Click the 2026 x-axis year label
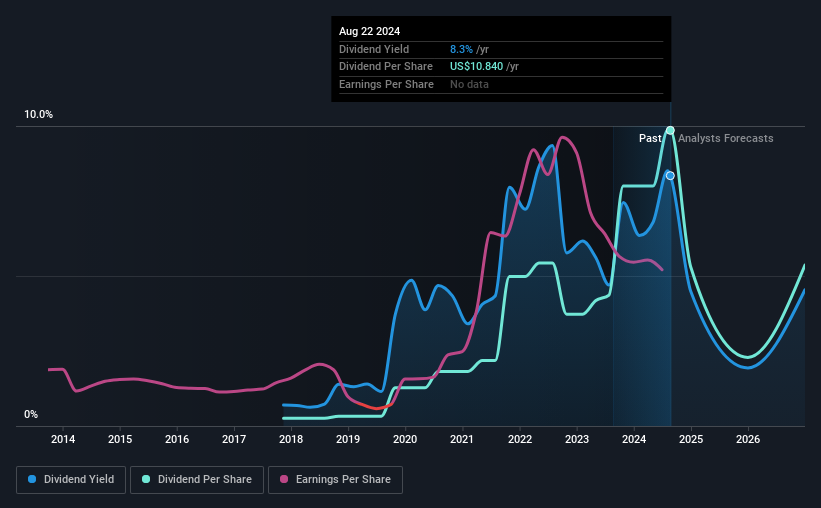Screen dimensions: 821x508 point(748,439)
